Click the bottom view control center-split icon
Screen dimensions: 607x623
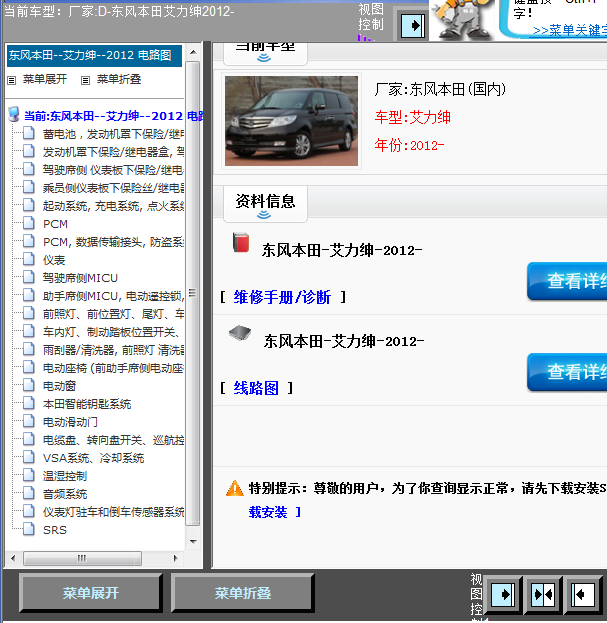point(543,594)
